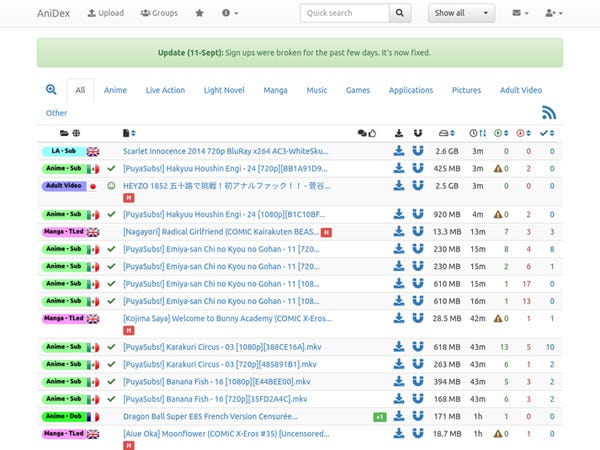Select the All category tab
Image resolution: width=600 pixels, height=450 pixels.
(x=80, y=90)
